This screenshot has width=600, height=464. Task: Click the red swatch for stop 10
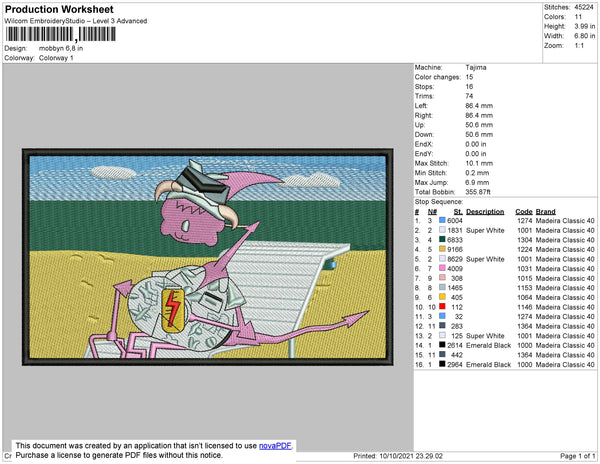[442, 306]
